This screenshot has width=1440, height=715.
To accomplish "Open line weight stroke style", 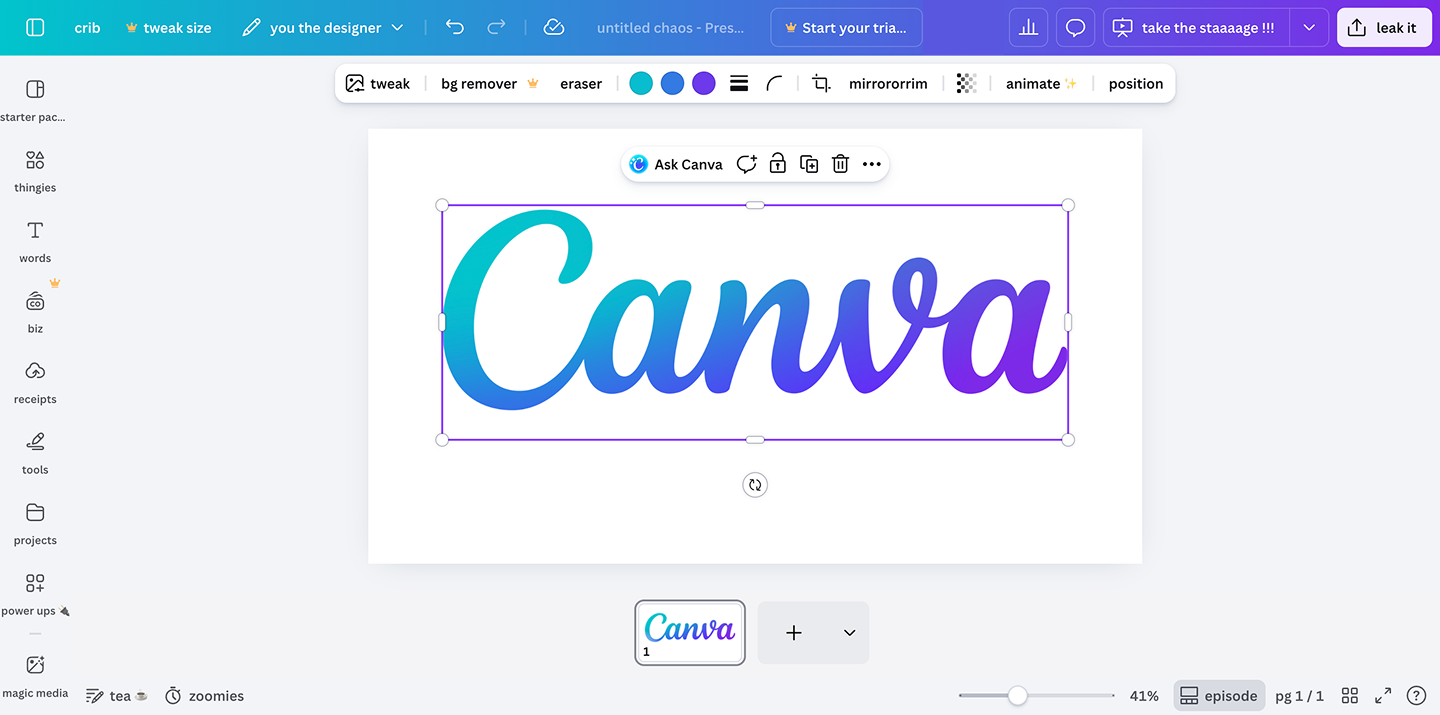I will (x=739, y=84).
